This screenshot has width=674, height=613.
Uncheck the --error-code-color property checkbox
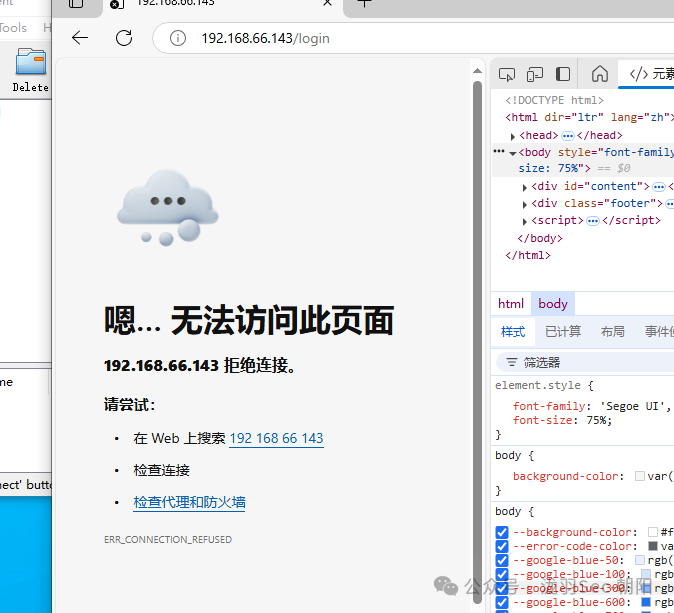pyautogui.click(x=502, y=546)
